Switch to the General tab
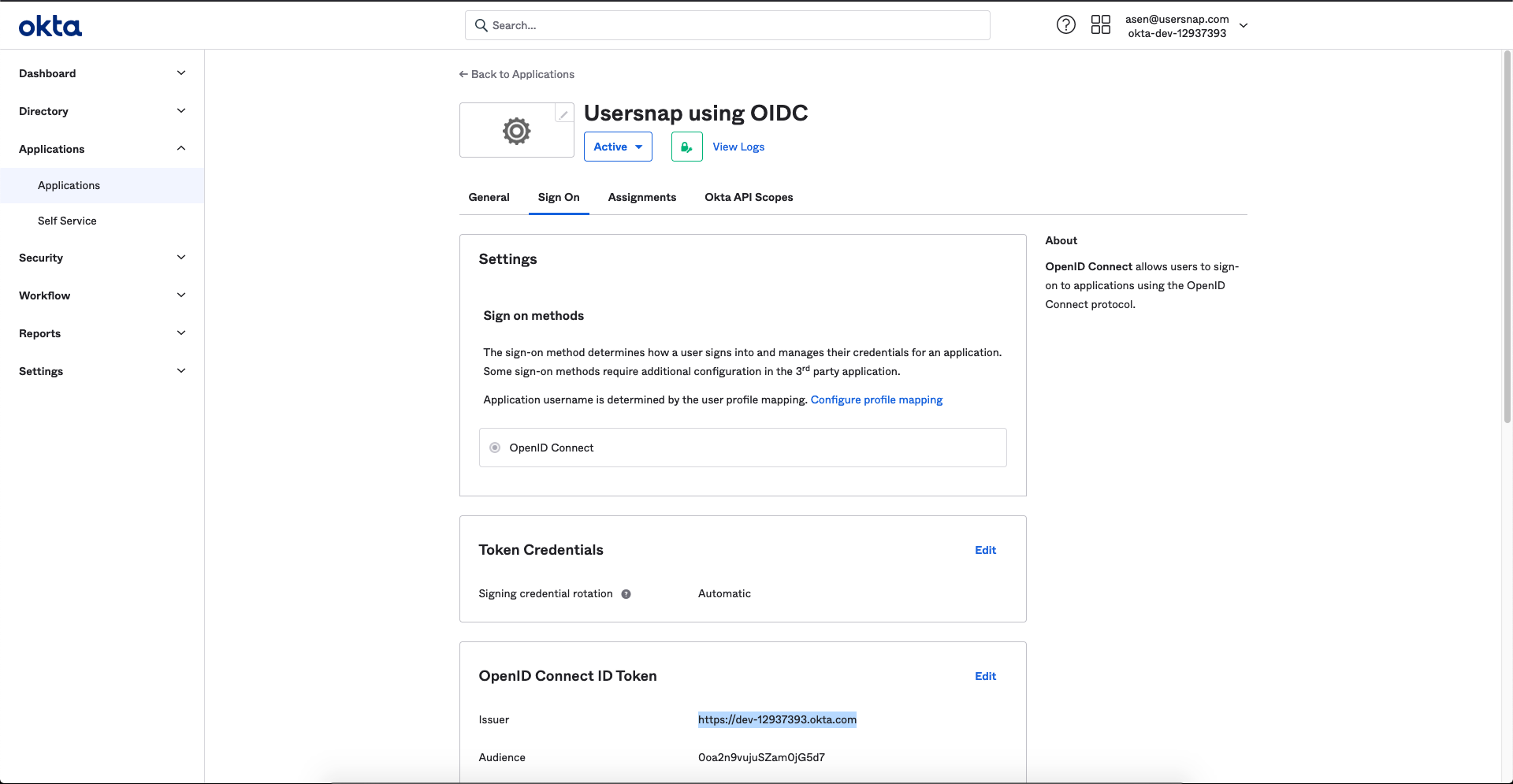The image size is (1513, 784). point(489,197)
